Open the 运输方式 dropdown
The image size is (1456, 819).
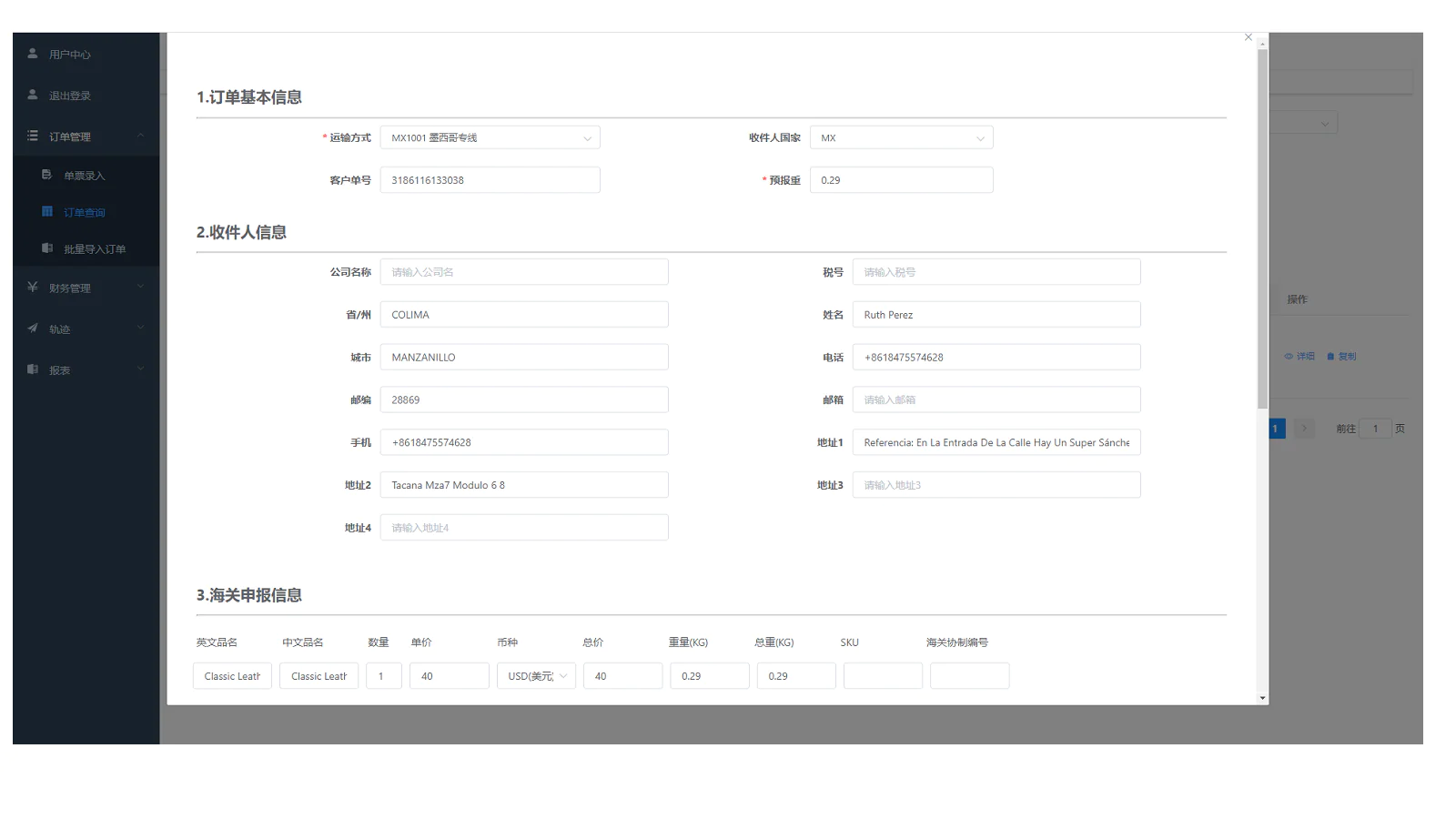(490, 137)
